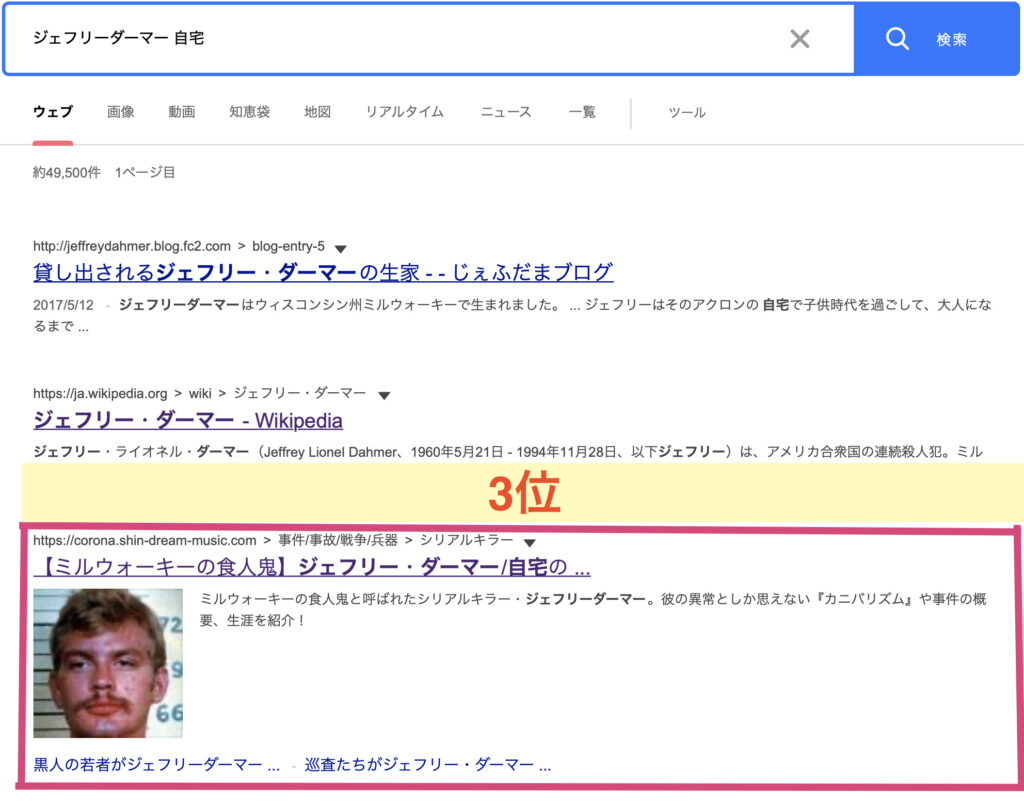Open the 知恵袋 tab

[249, 112]
